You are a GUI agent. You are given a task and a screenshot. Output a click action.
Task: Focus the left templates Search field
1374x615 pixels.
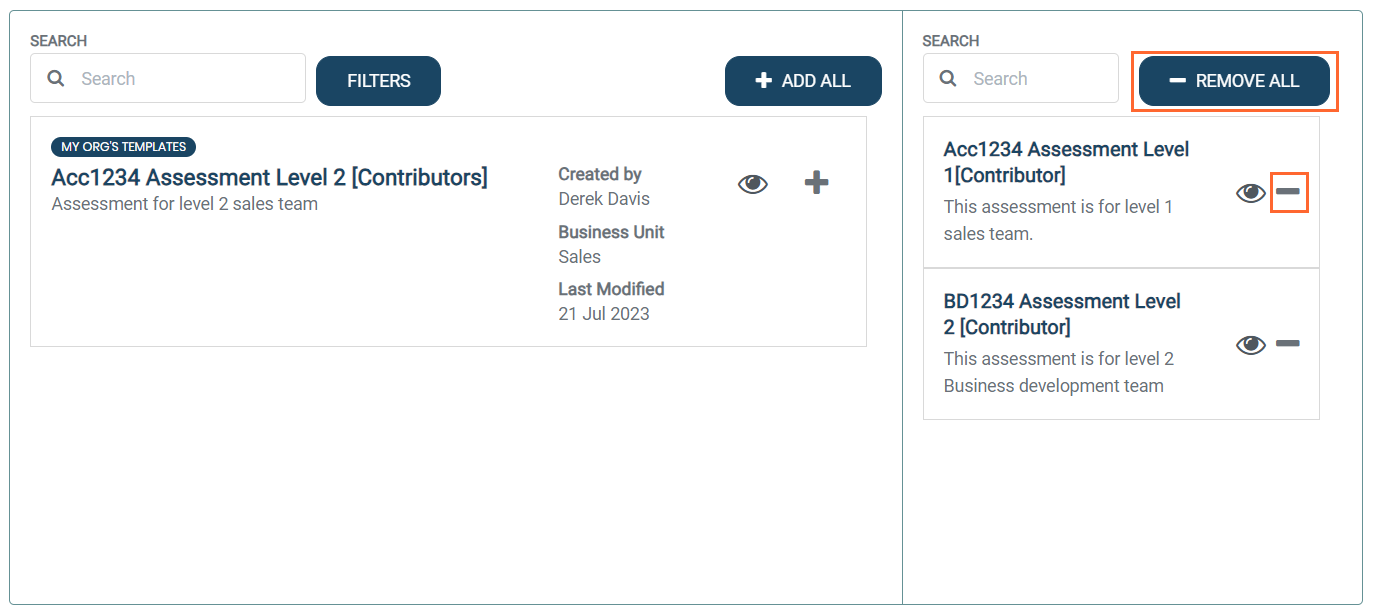coord(185,79)
